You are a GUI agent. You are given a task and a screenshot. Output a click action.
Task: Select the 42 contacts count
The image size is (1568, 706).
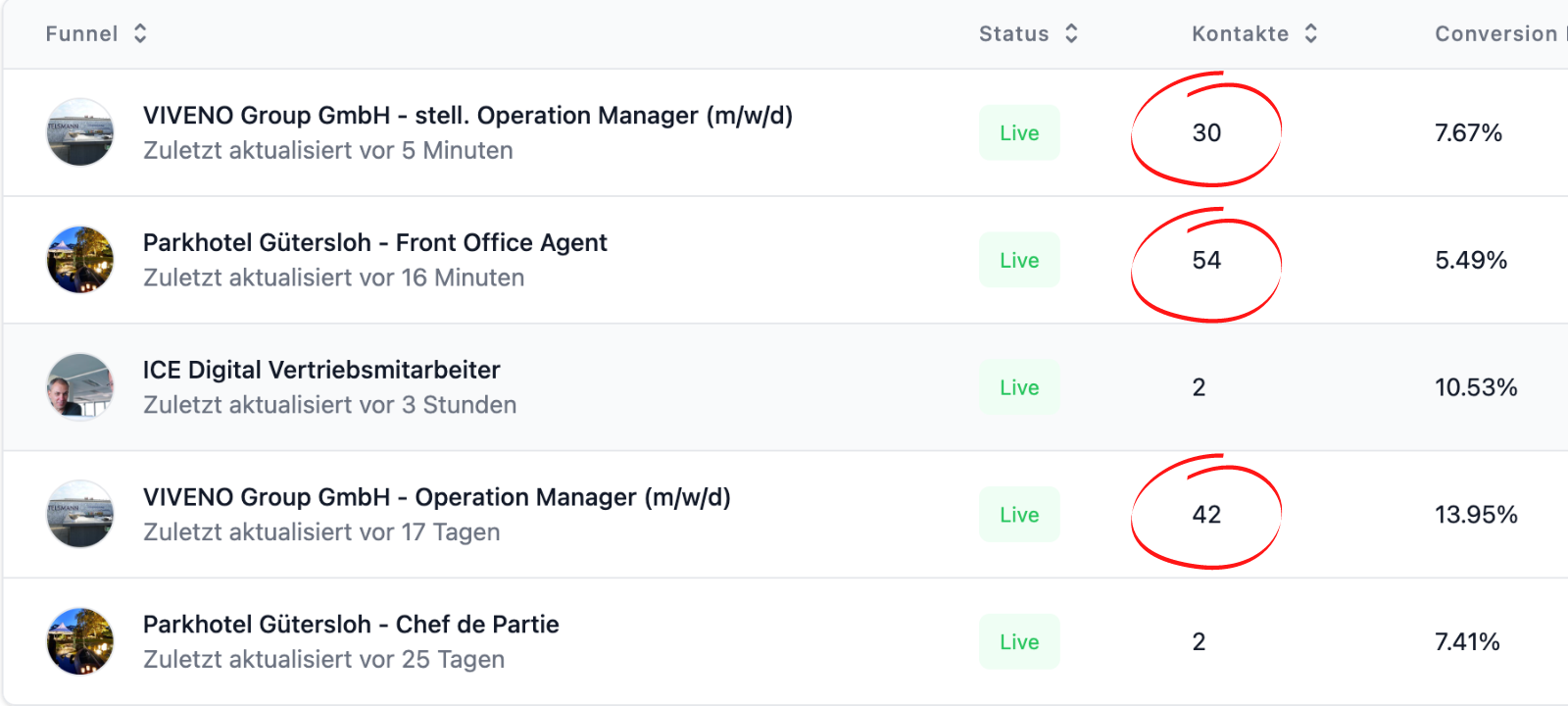coord(1206,514)
